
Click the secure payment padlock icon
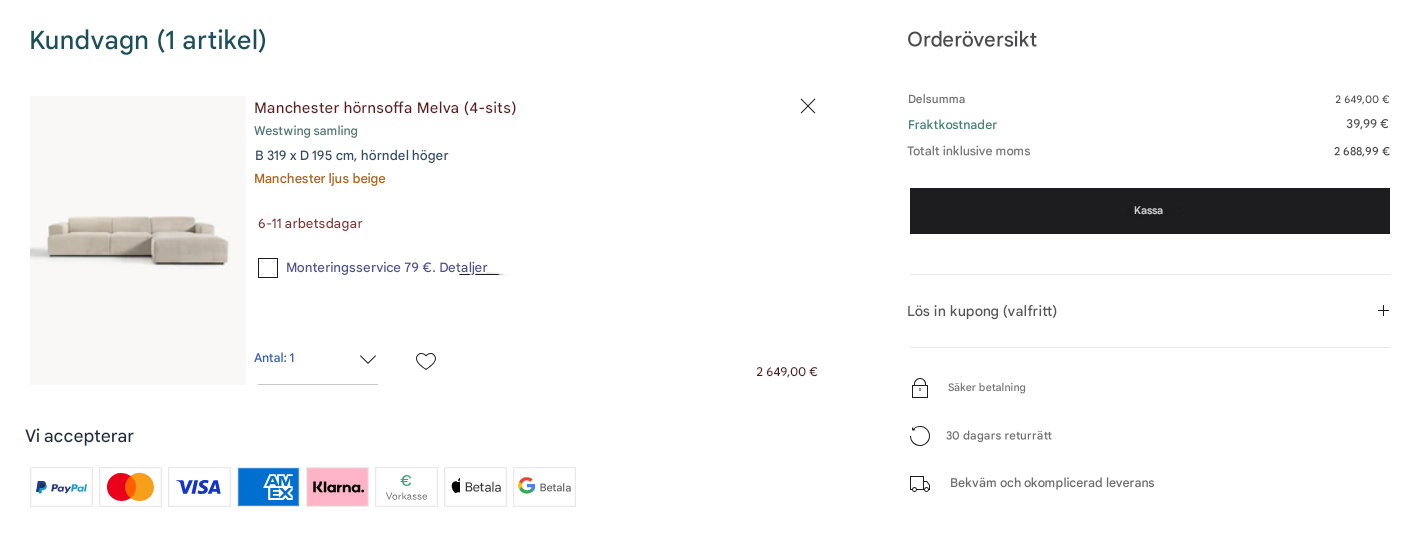coord(920,388)
